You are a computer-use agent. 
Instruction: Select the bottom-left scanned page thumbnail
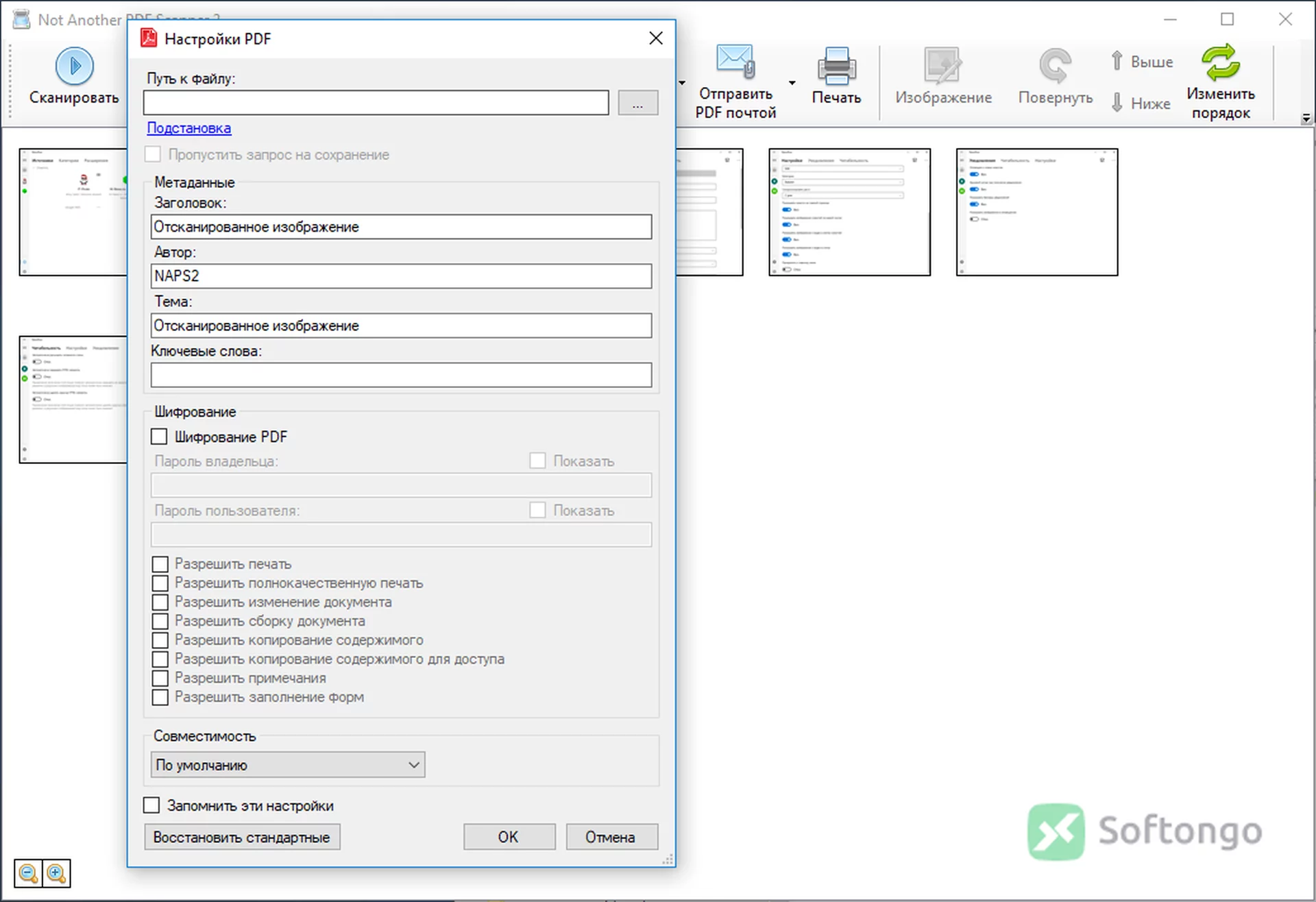coord(73,400)
